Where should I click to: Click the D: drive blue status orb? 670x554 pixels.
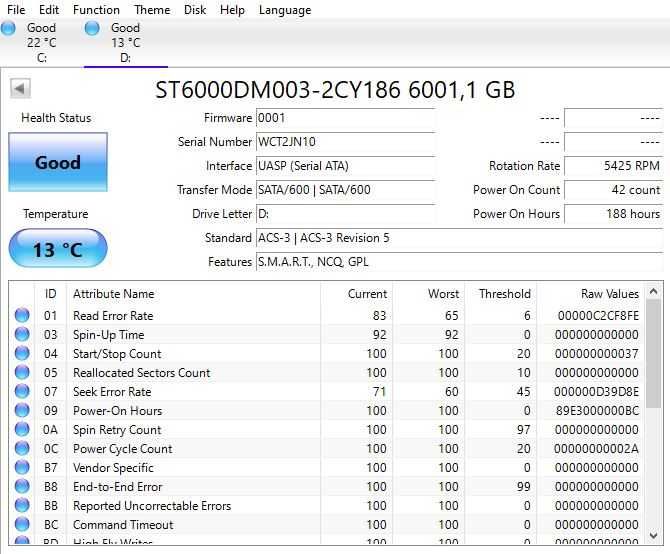92,28
